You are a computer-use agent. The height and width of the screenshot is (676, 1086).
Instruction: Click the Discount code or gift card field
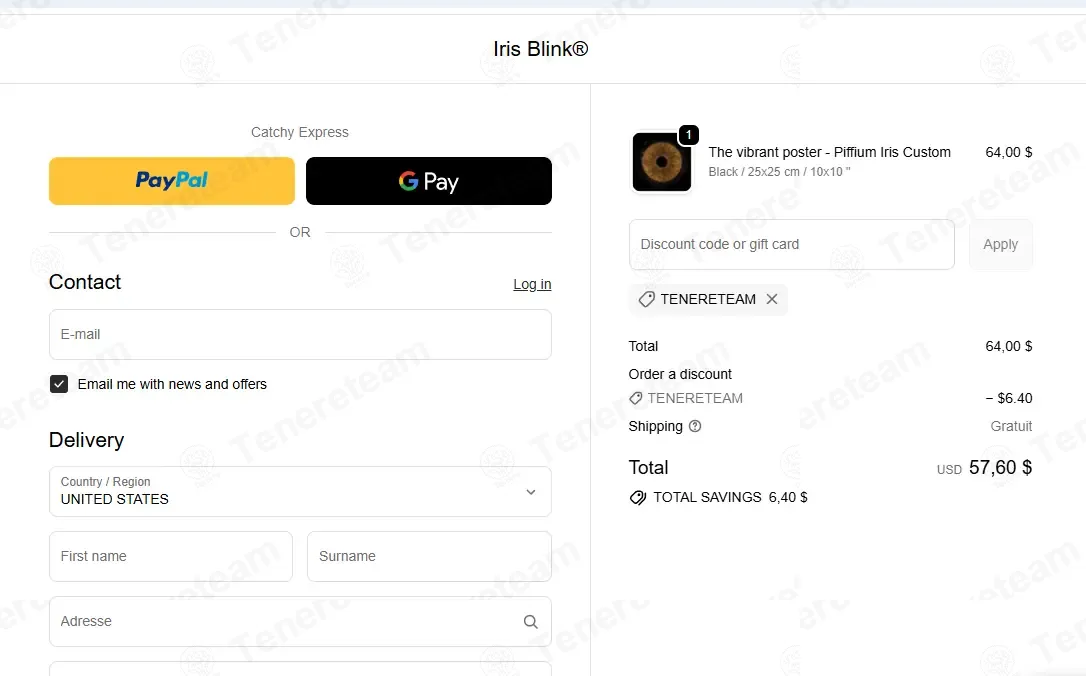point(792,244)
